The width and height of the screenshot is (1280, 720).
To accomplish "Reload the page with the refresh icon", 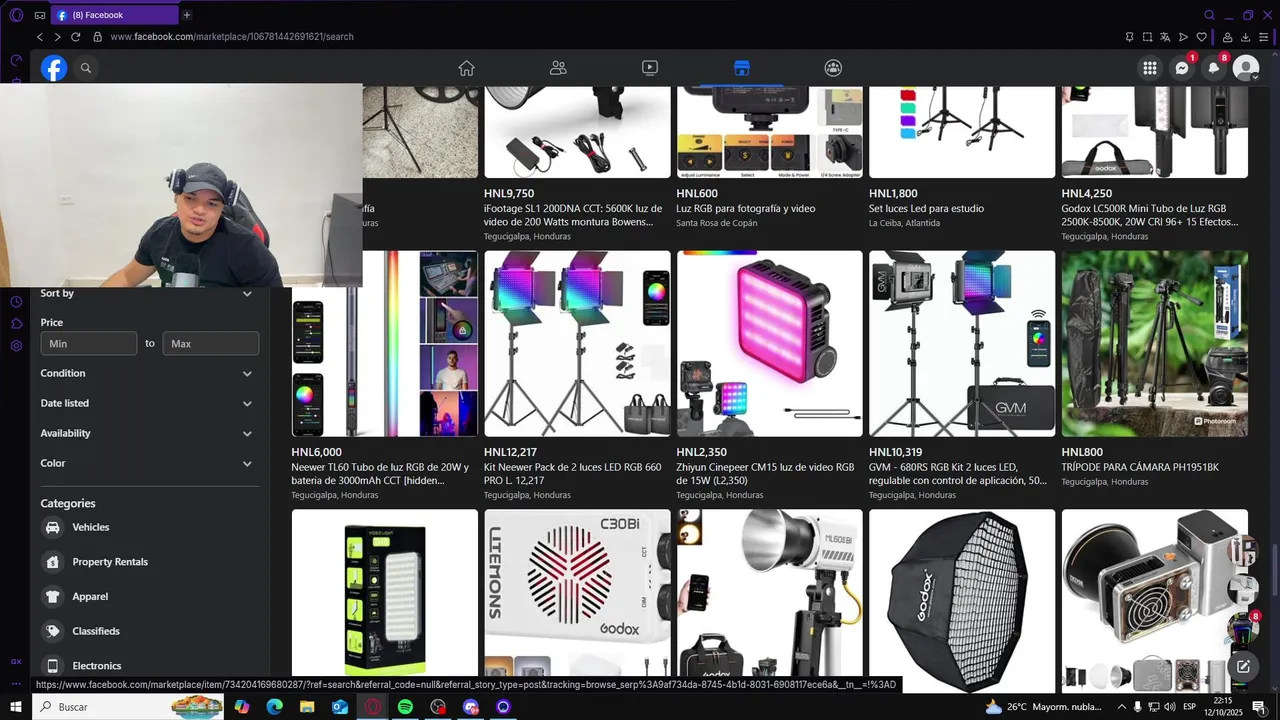I will tap(75, 37).
